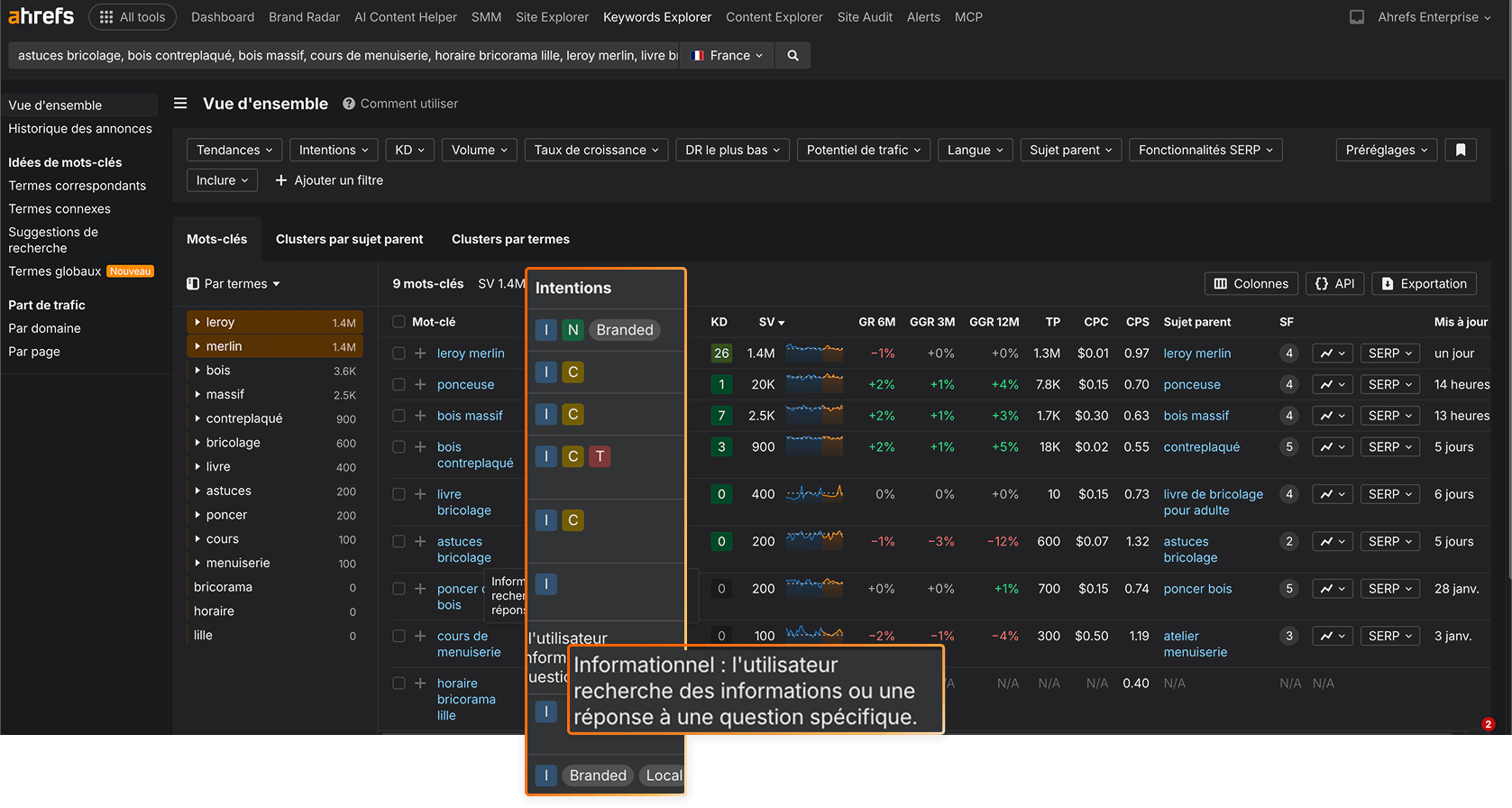Screen dimensions: 1512x808
Task: Open the SERP dropdown for ponceuse row
Action: click(1390, 384)
